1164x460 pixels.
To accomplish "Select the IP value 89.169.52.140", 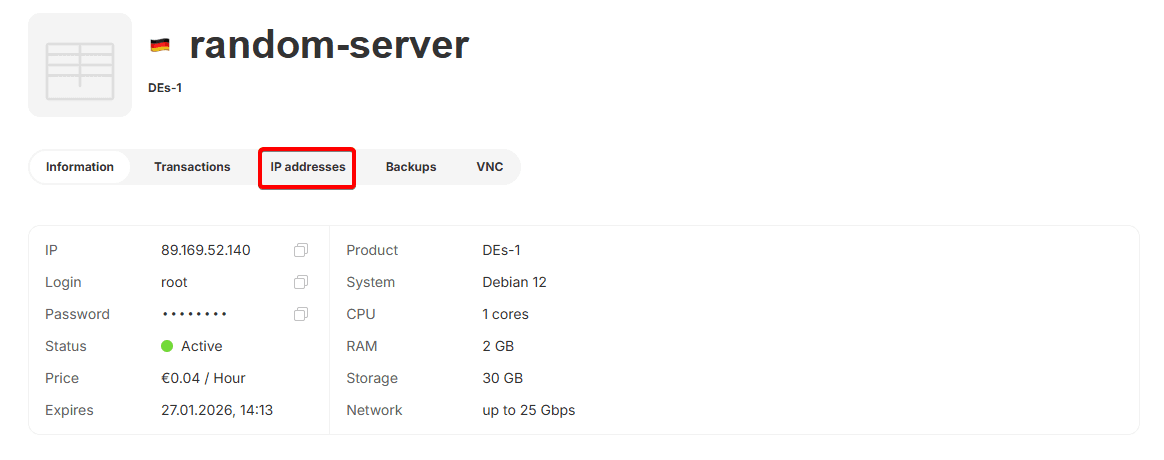I will pyautogui.click(x=206, y=250).
